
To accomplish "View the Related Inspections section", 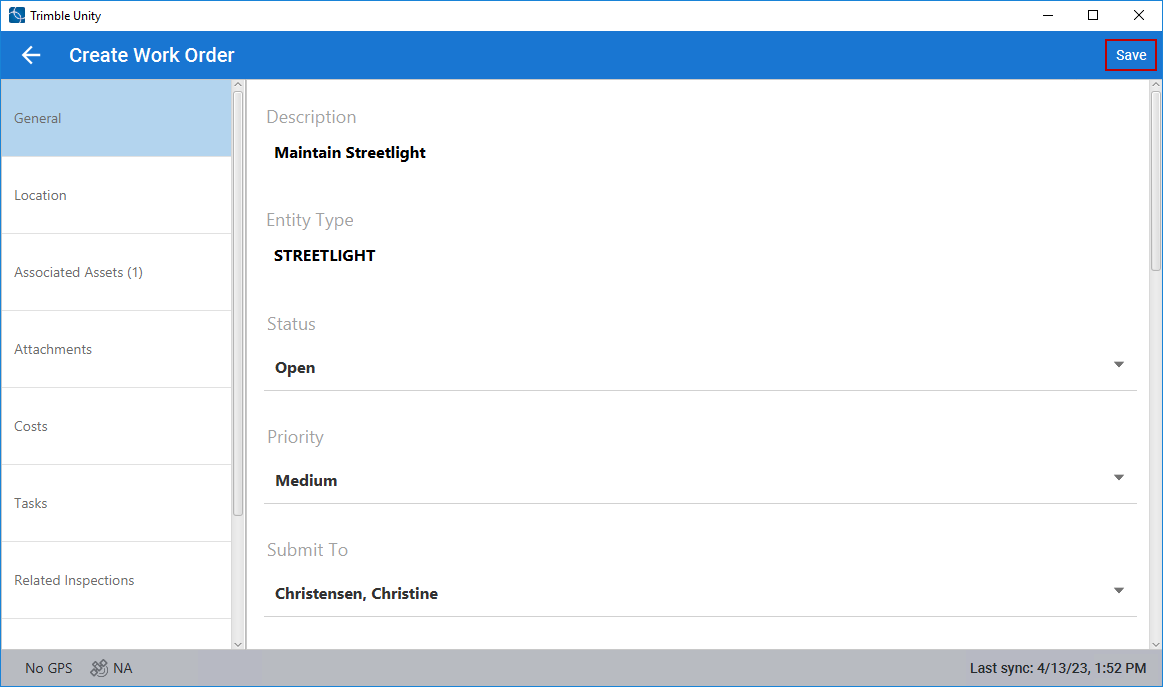I will click(116, 580).
